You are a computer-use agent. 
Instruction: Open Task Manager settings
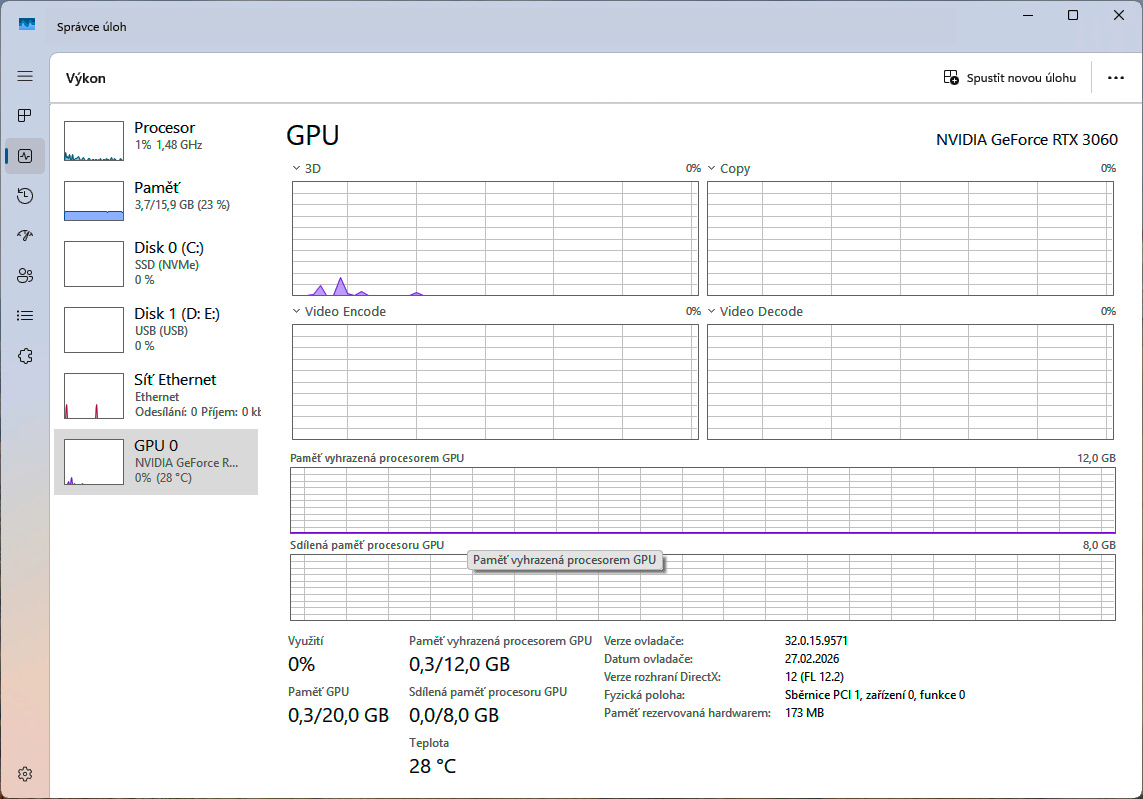(x=24, y=773)
